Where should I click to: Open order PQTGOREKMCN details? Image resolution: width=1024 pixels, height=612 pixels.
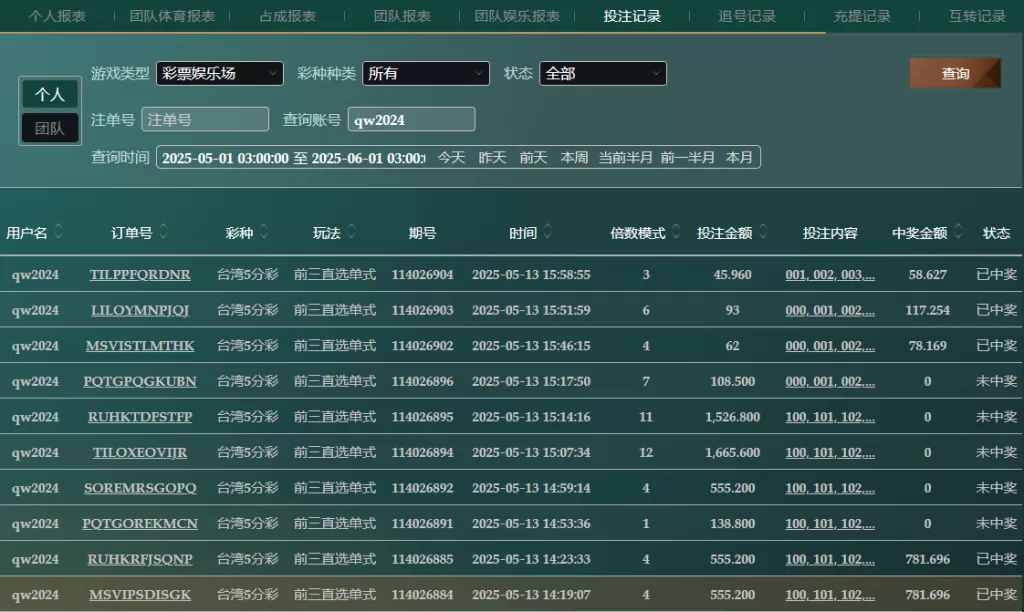tap(140, 524)
